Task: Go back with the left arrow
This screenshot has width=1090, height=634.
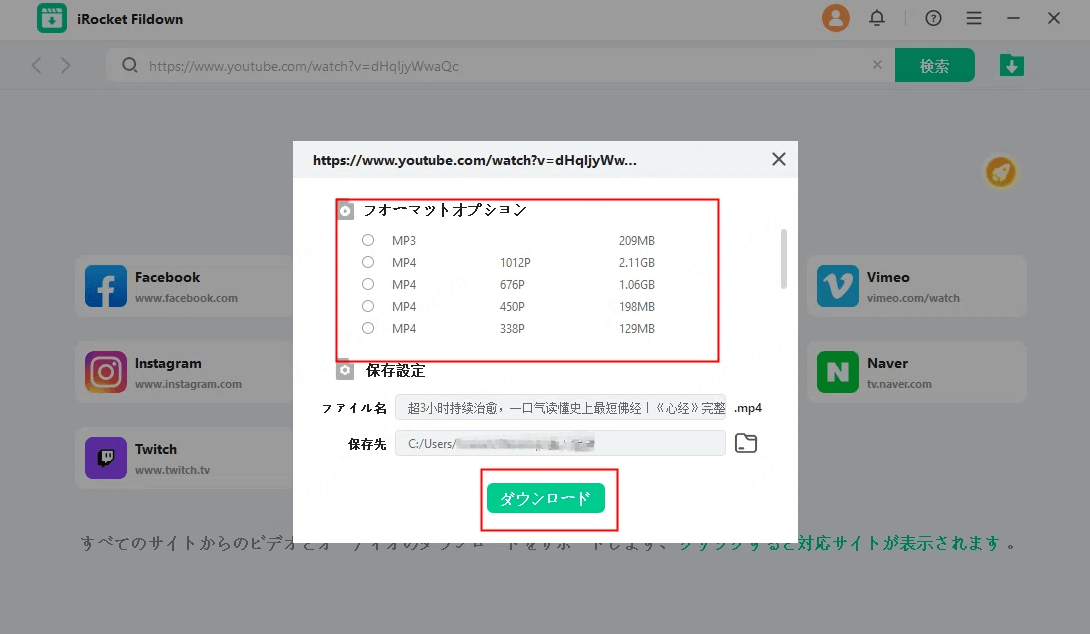Action: 36,65
